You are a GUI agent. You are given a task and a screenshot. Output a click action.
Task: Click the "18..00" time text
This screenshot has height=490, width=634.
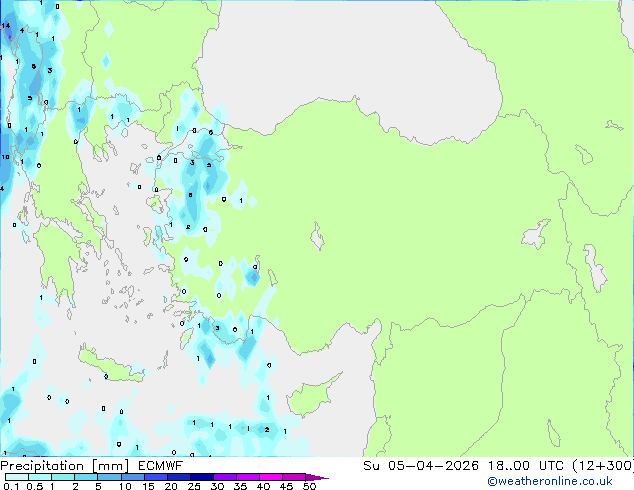point(509,466)
